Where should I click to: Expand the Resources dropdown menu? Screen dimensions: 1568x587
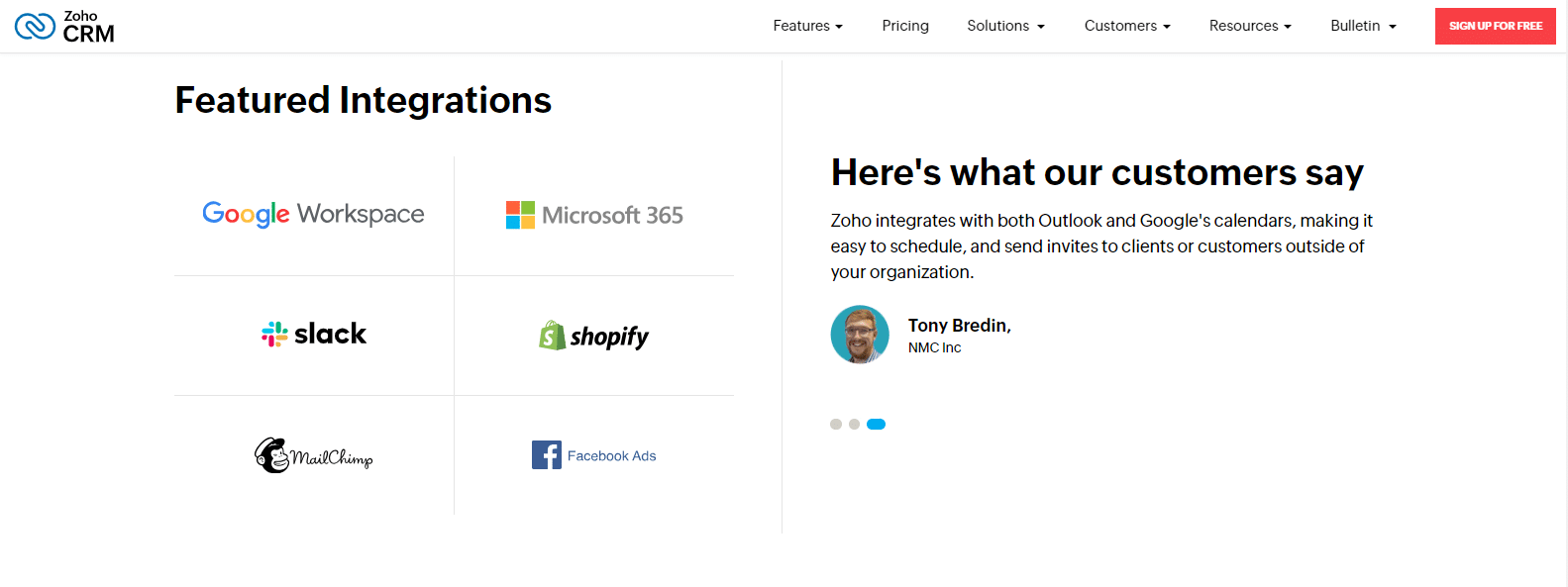(1250, 26)
